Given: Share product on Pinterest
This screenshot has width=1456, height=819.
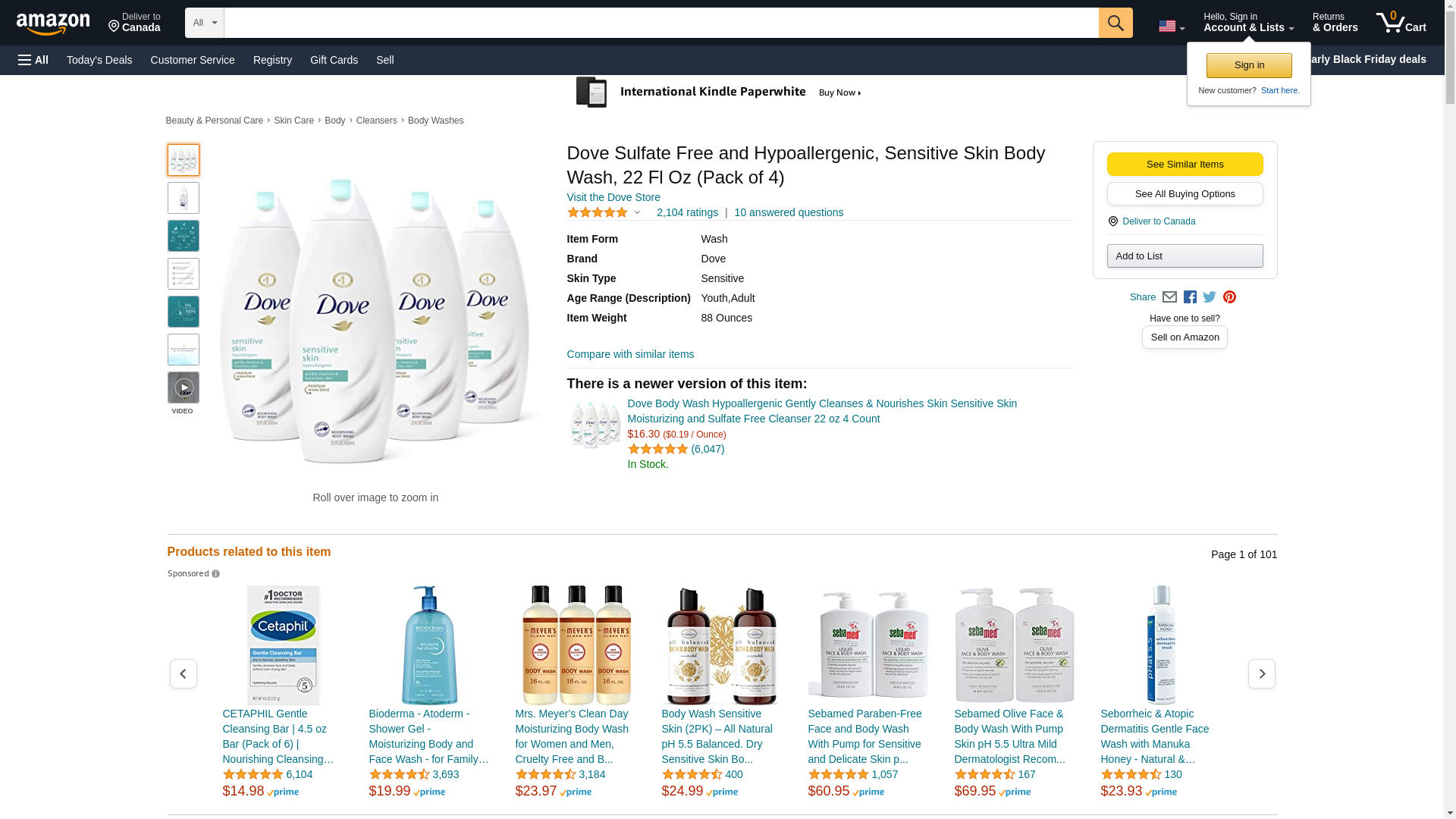Looking at the screenshot, I should (1229, 297).
